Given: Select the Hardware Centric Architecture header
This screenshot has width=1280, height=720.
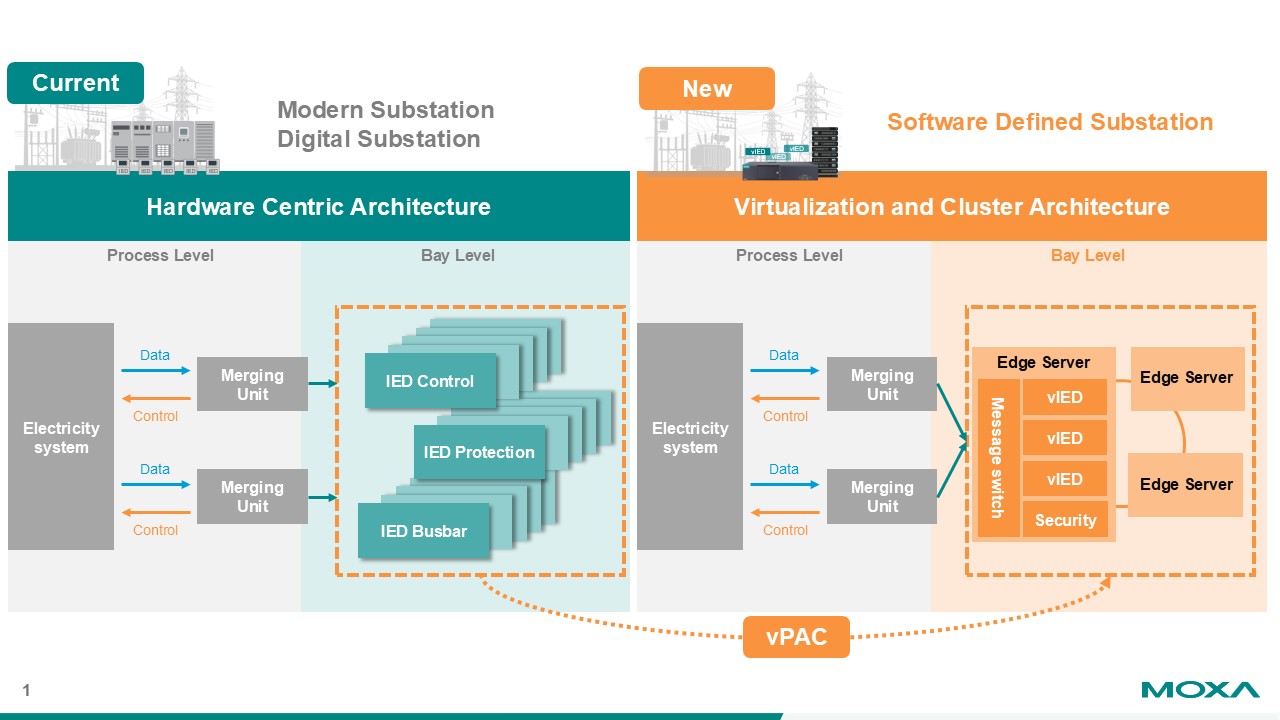Looking at the screenshot, I should (x=318, y=207).
